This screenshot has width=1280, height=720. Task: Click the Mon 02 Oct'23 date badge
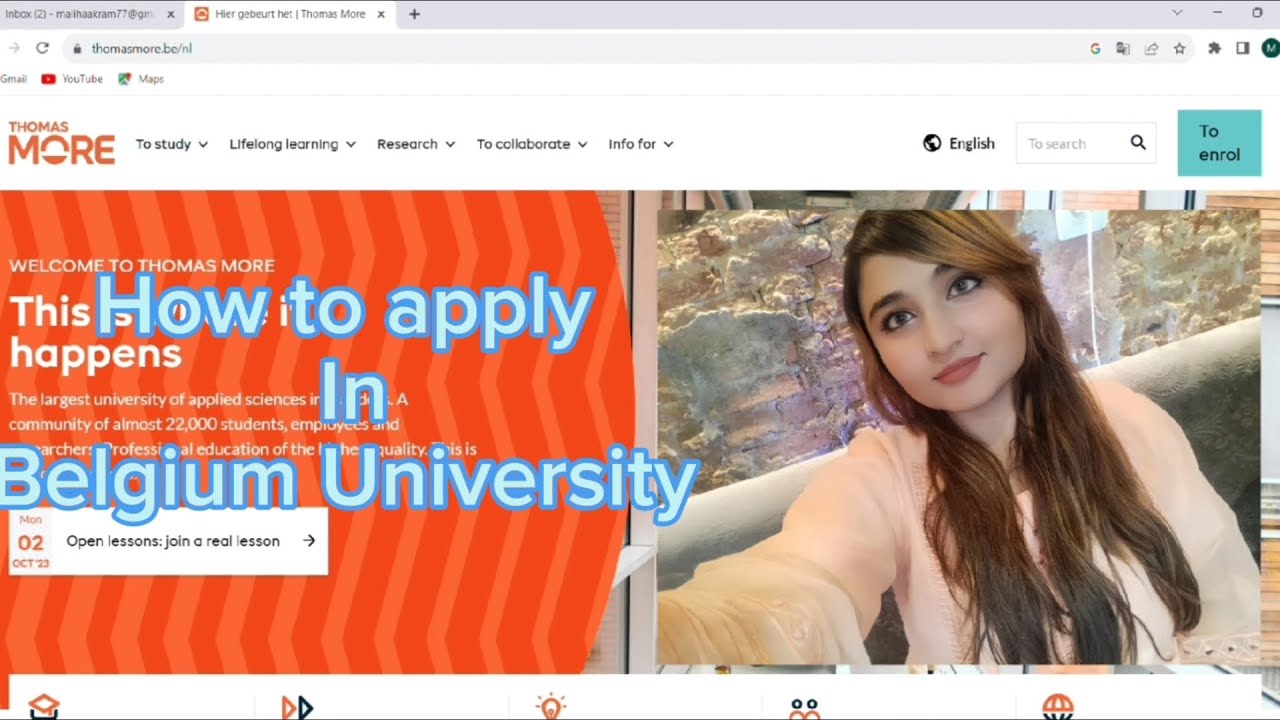tap(31, 541)
